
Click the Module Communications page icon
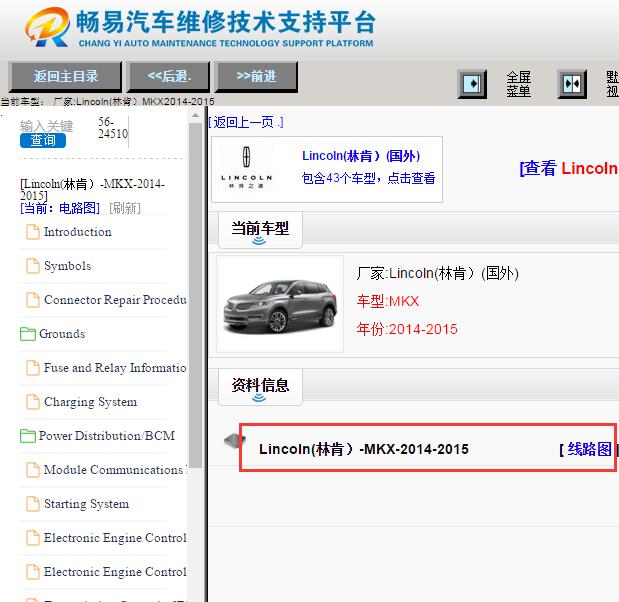coord(33,470)
